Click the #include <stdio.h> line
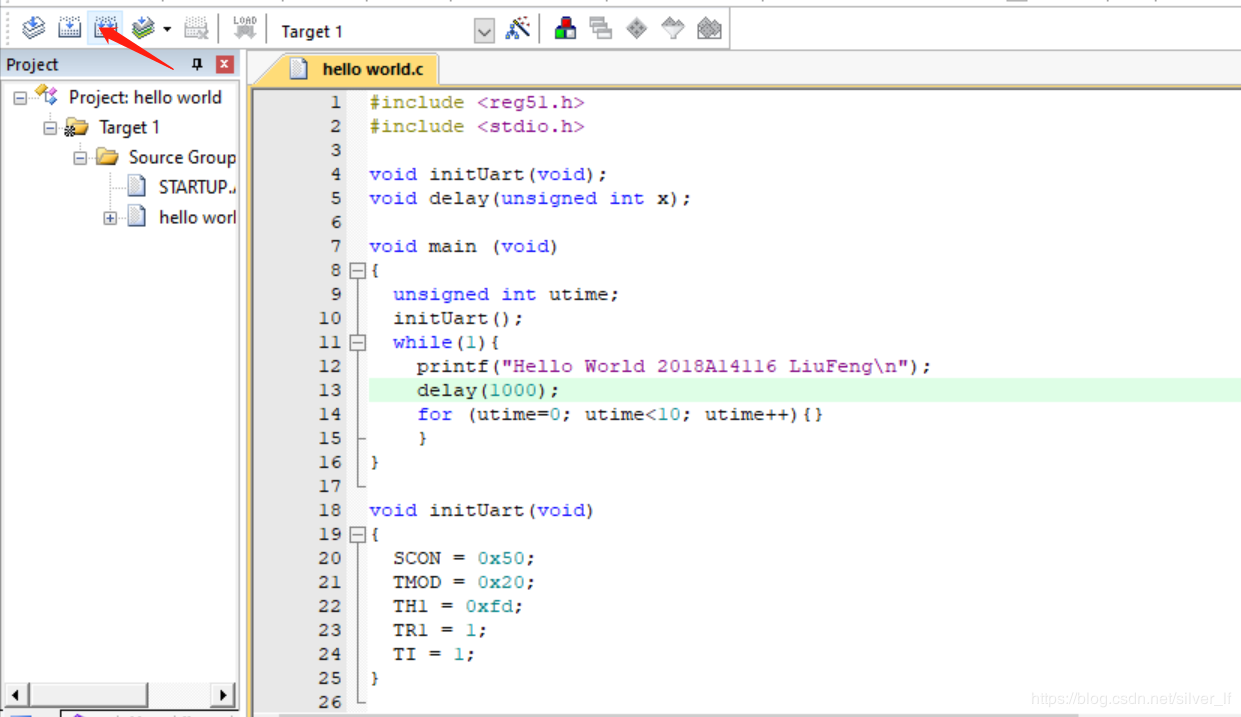The width and height of the screenshot is (1241, 717). point(476,126)
